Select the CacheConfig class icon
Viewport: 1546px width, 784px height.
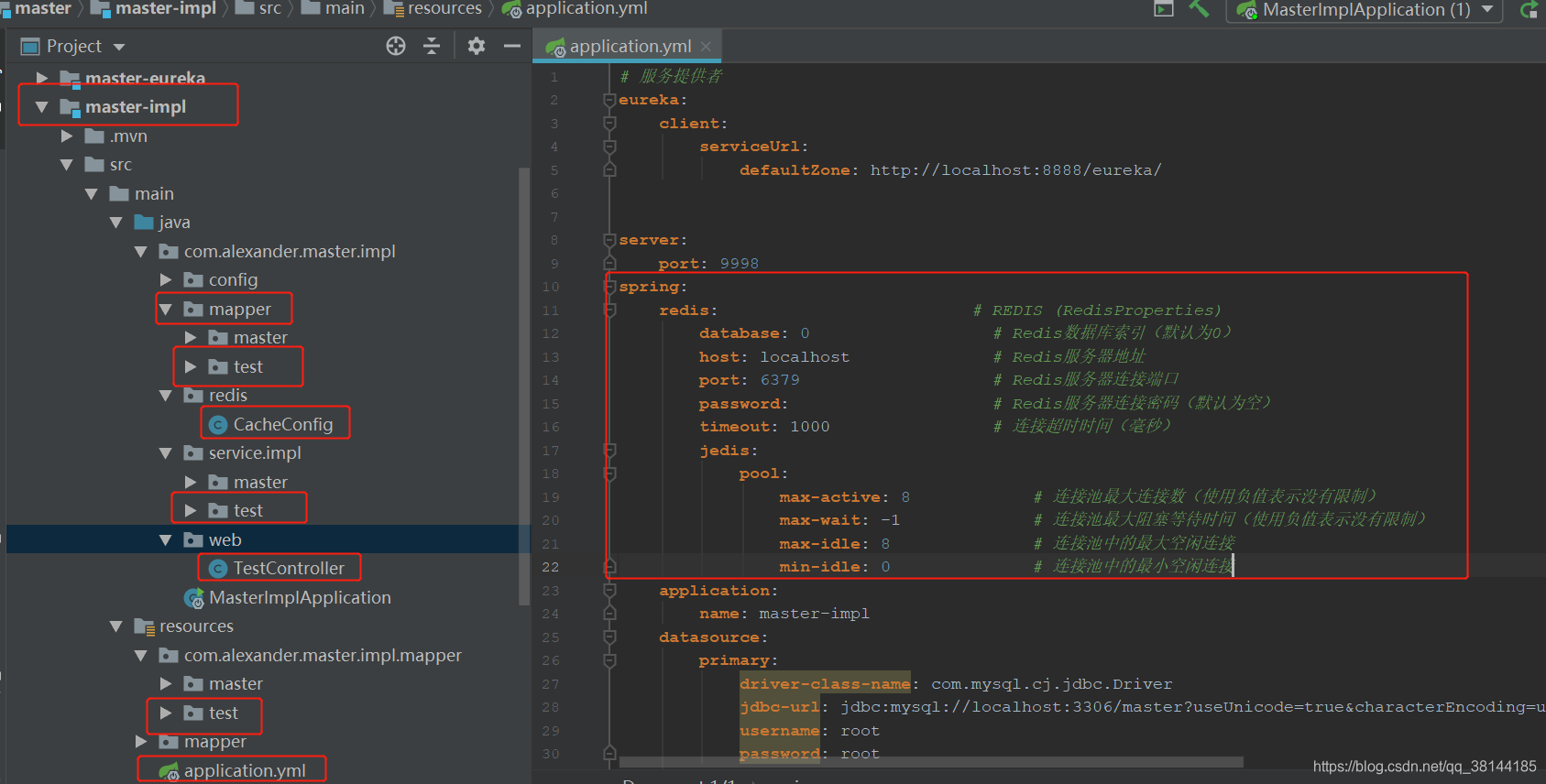click(218, 425)
